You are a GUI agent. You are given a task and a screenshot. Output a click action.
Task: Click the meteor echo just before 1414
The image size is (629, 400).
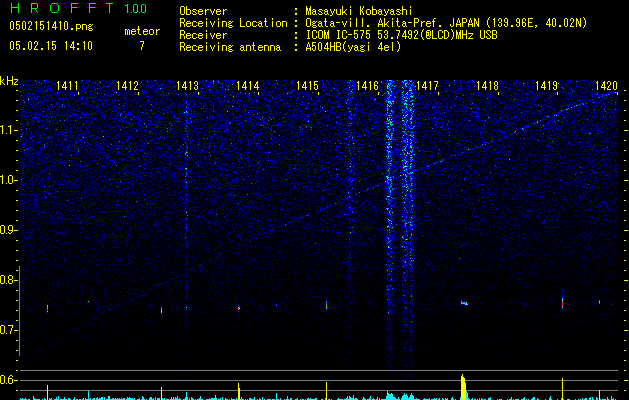[x=239, y=308]
